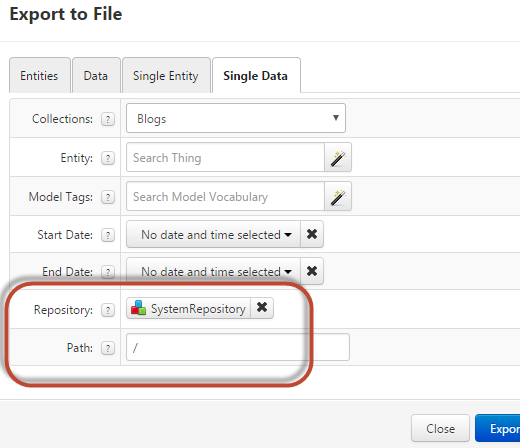Open the Repository help question mark
Screen dimensions: 520x448
tap(108, 310)
